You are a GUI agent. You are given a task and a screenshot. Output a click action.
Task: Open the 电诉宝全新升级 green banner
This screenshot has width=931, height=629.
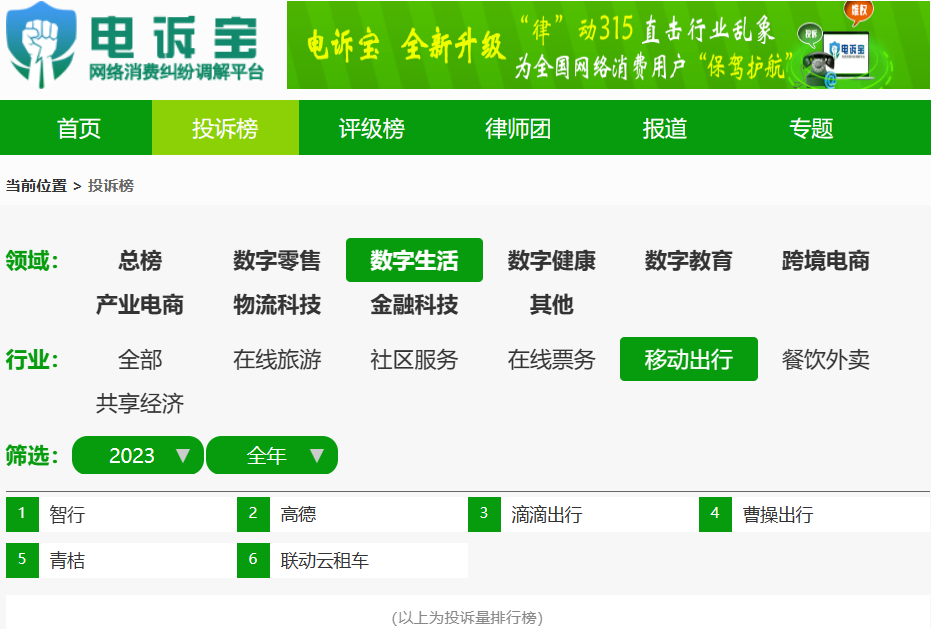pos(608,45)
